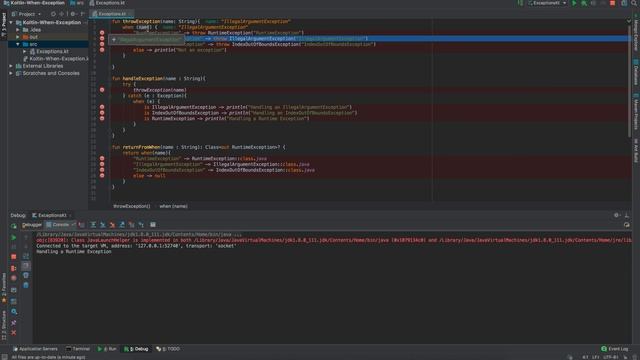Expand the .idea folder arrow
This screenshot has width=640, height=360.
tap(18, 30)
